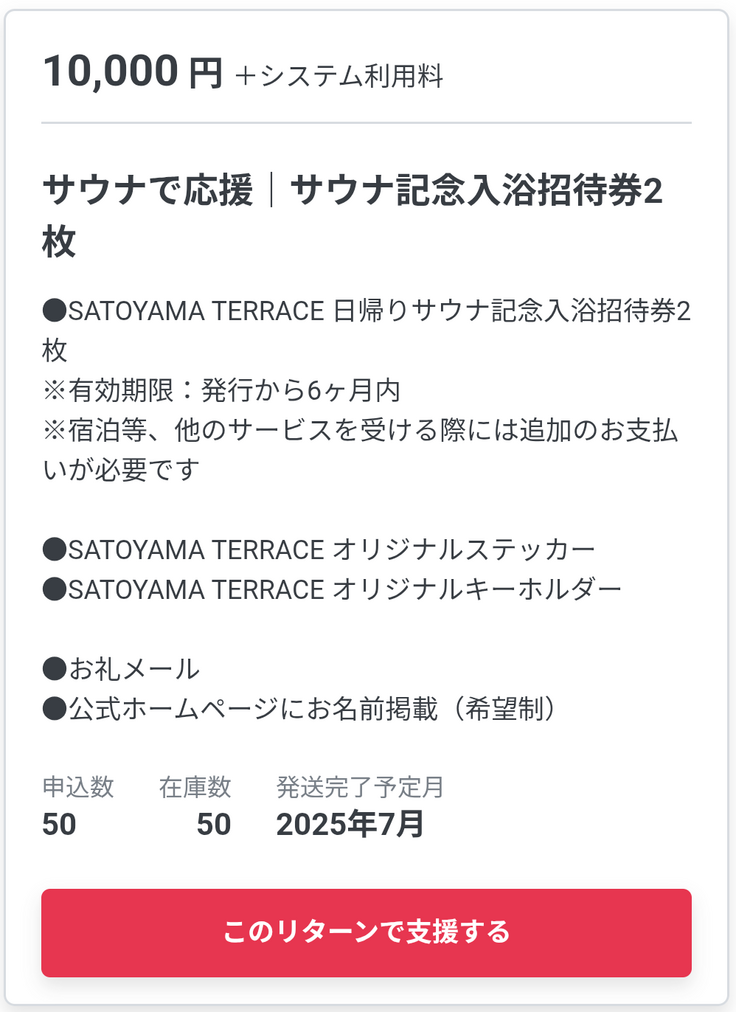Click the bullet icon before 公式ホームページ
Screen dimensions: 736x1012
[54, 708]
